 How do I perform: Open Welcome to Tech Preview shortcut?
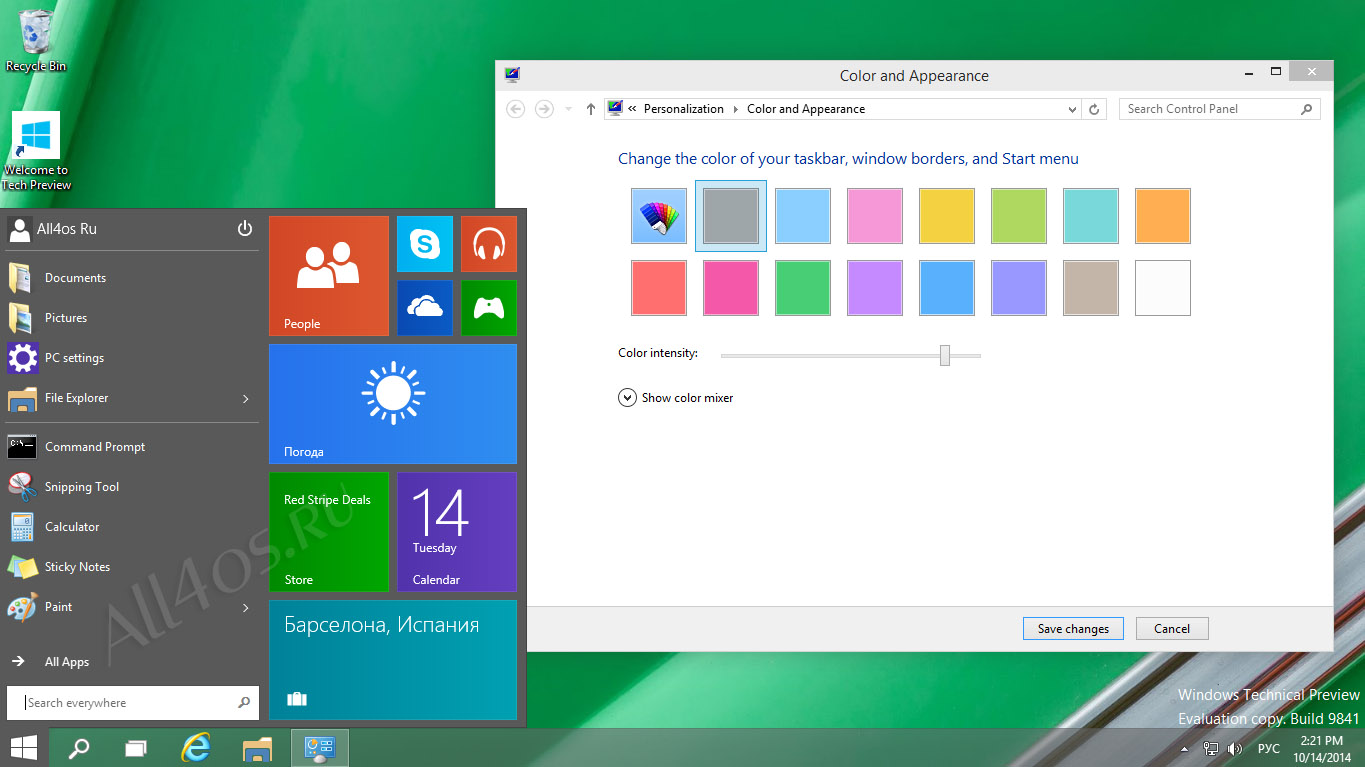point(36,151)
